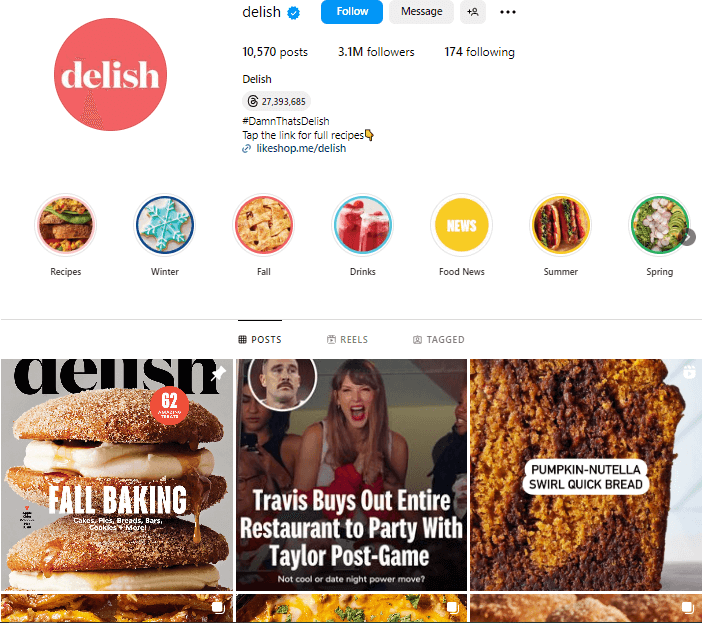Open Message to delish

421,12
